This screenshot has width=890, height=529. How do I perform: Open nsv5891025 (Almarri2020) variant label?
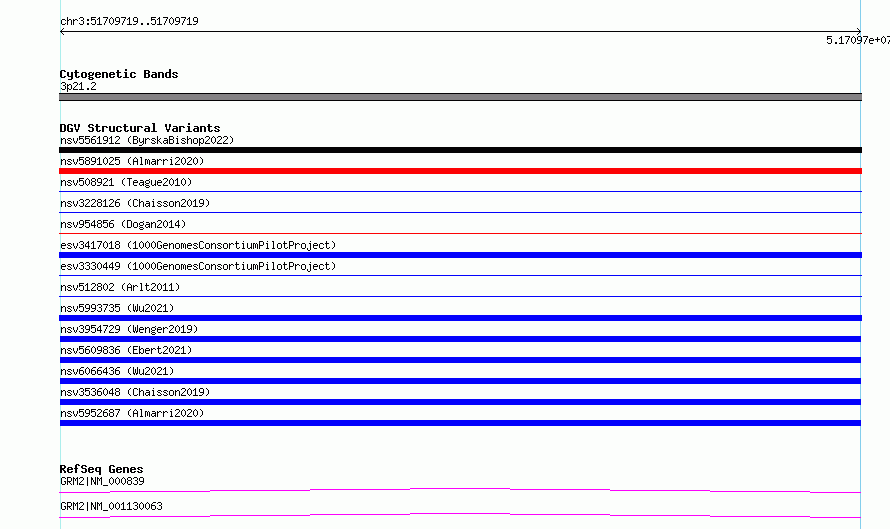132,161
